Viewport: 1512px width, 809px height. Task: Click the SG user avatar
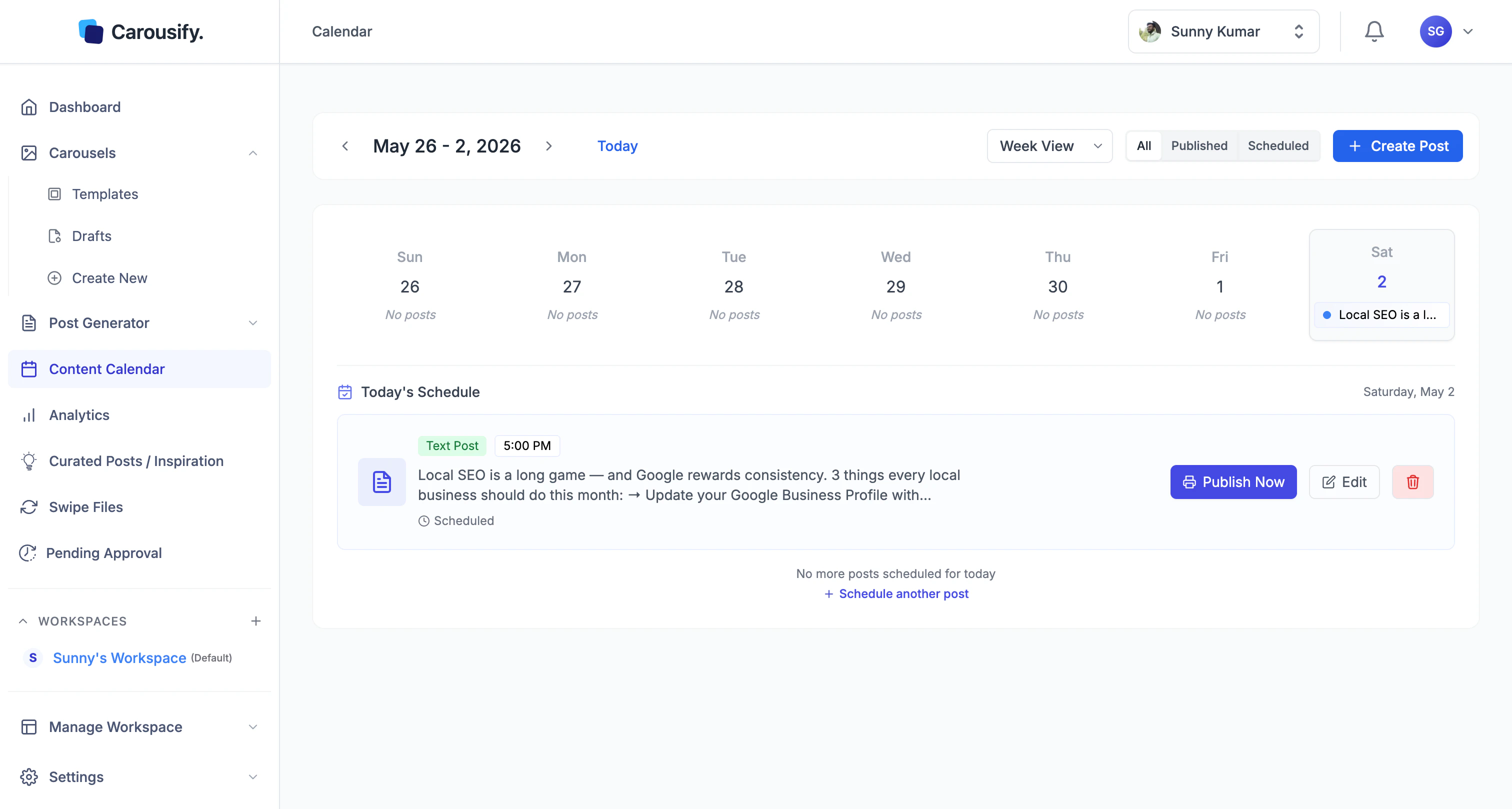click(1435, 31)
